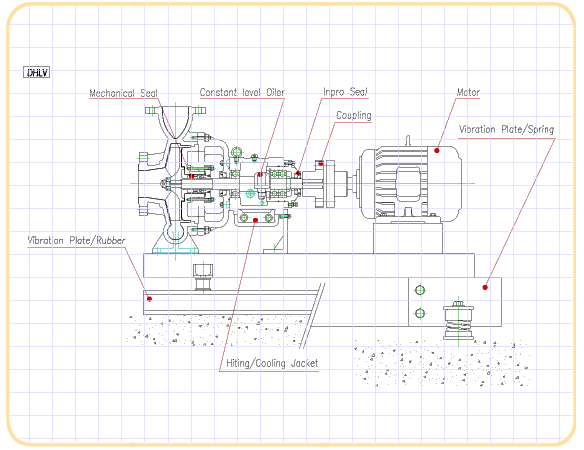Viewport: 584px width, 450px height.
Task: Click the motor lifting eye bolt
Action: 408,140
